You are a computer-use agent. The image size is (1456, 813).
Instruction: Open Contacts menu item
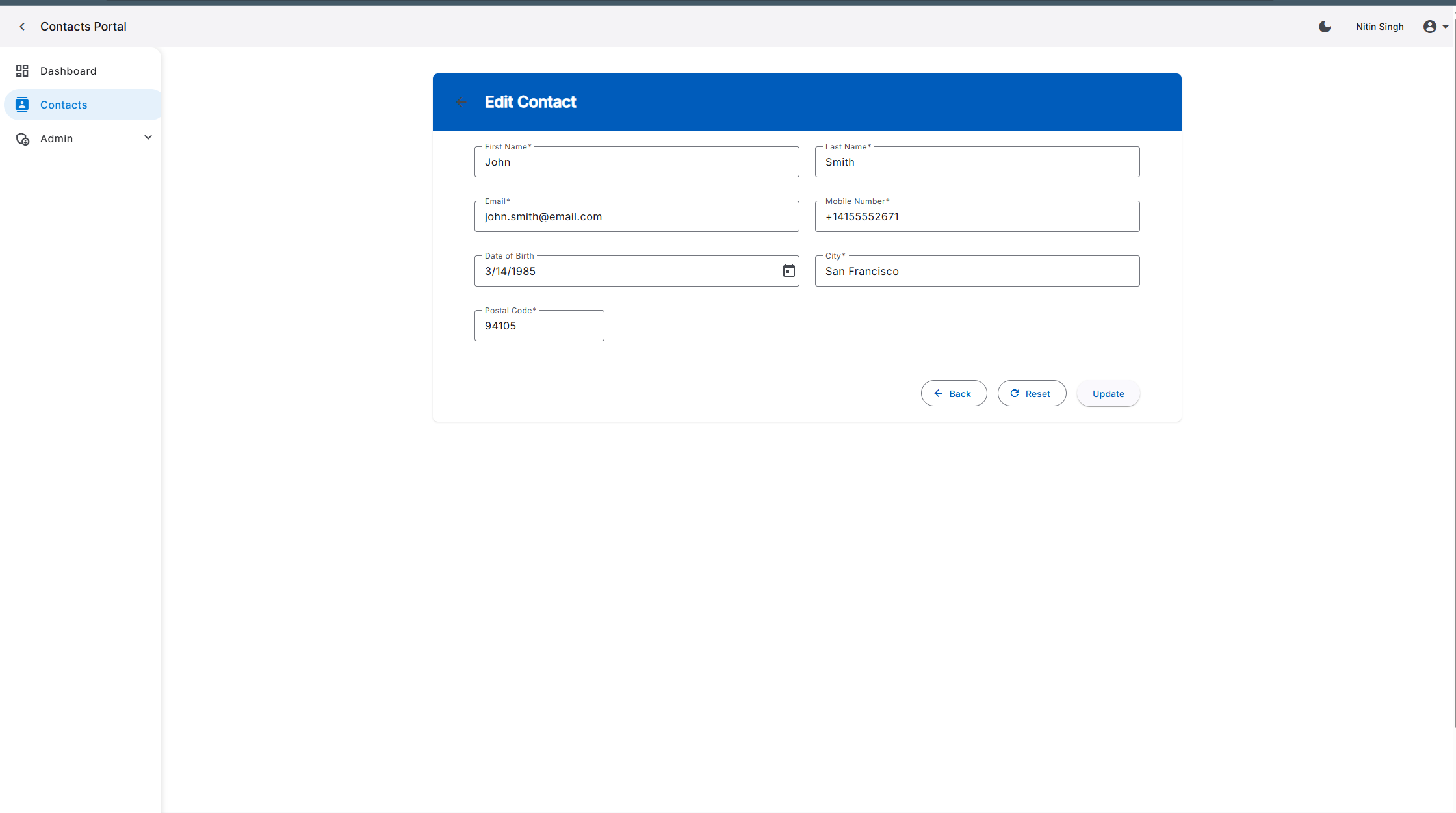(83, 105)
